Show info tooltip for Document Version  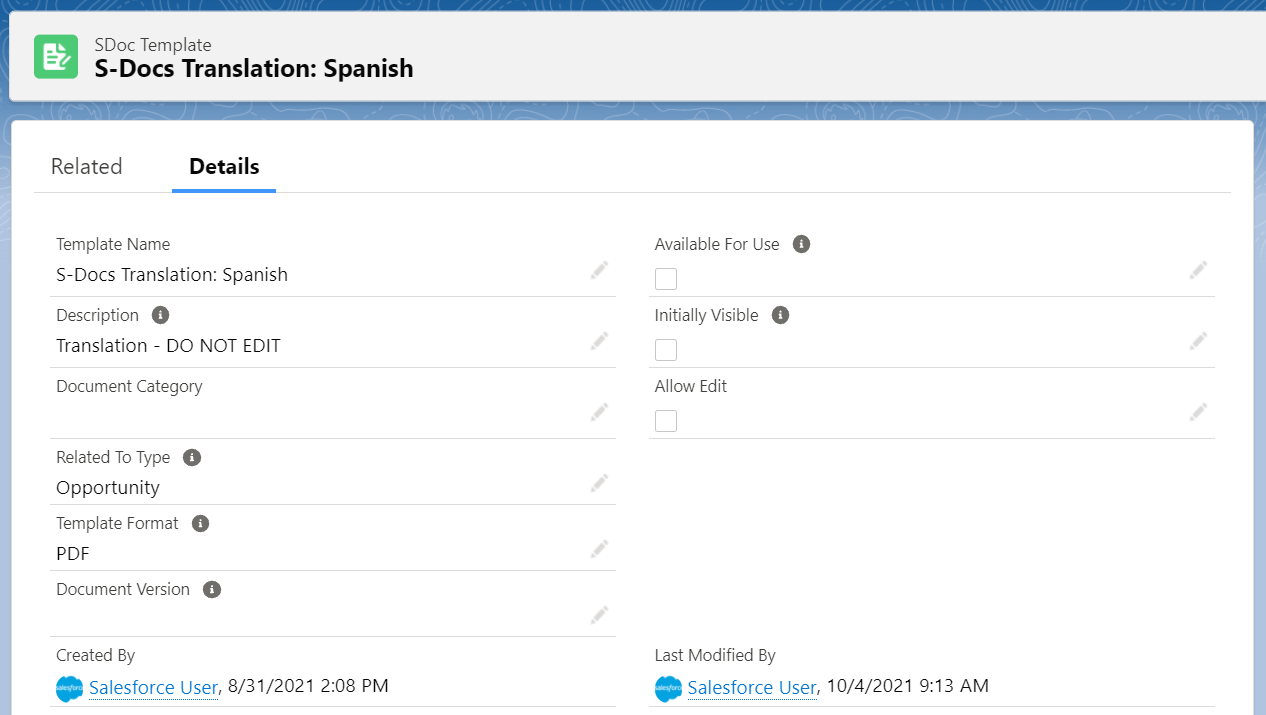pyautogui.click(x=211, y=589)
